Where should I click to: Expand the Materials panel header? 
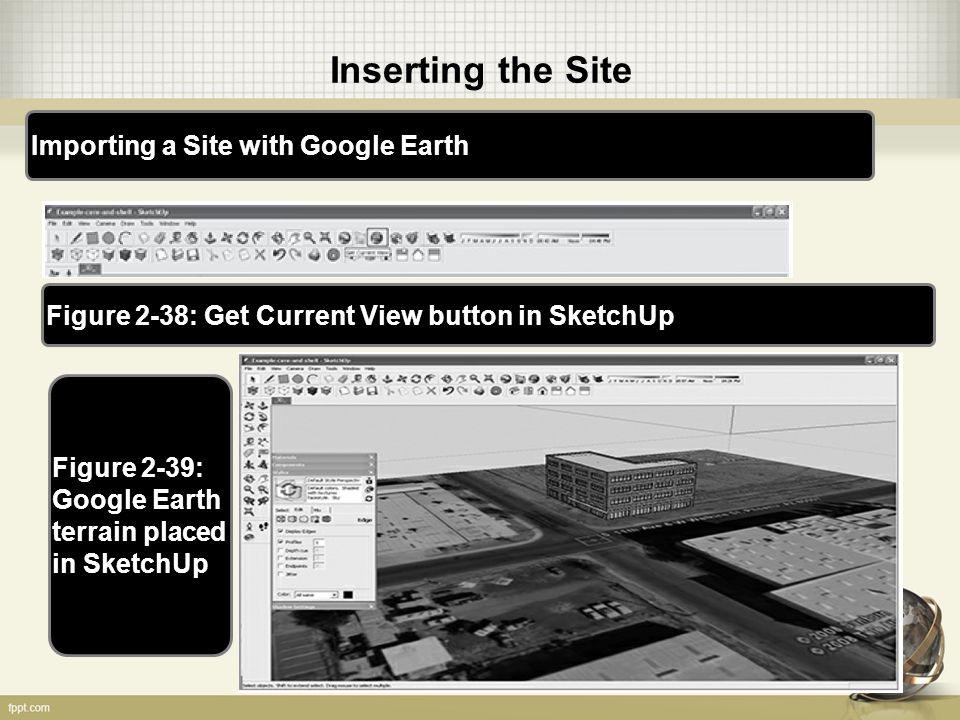323,457
